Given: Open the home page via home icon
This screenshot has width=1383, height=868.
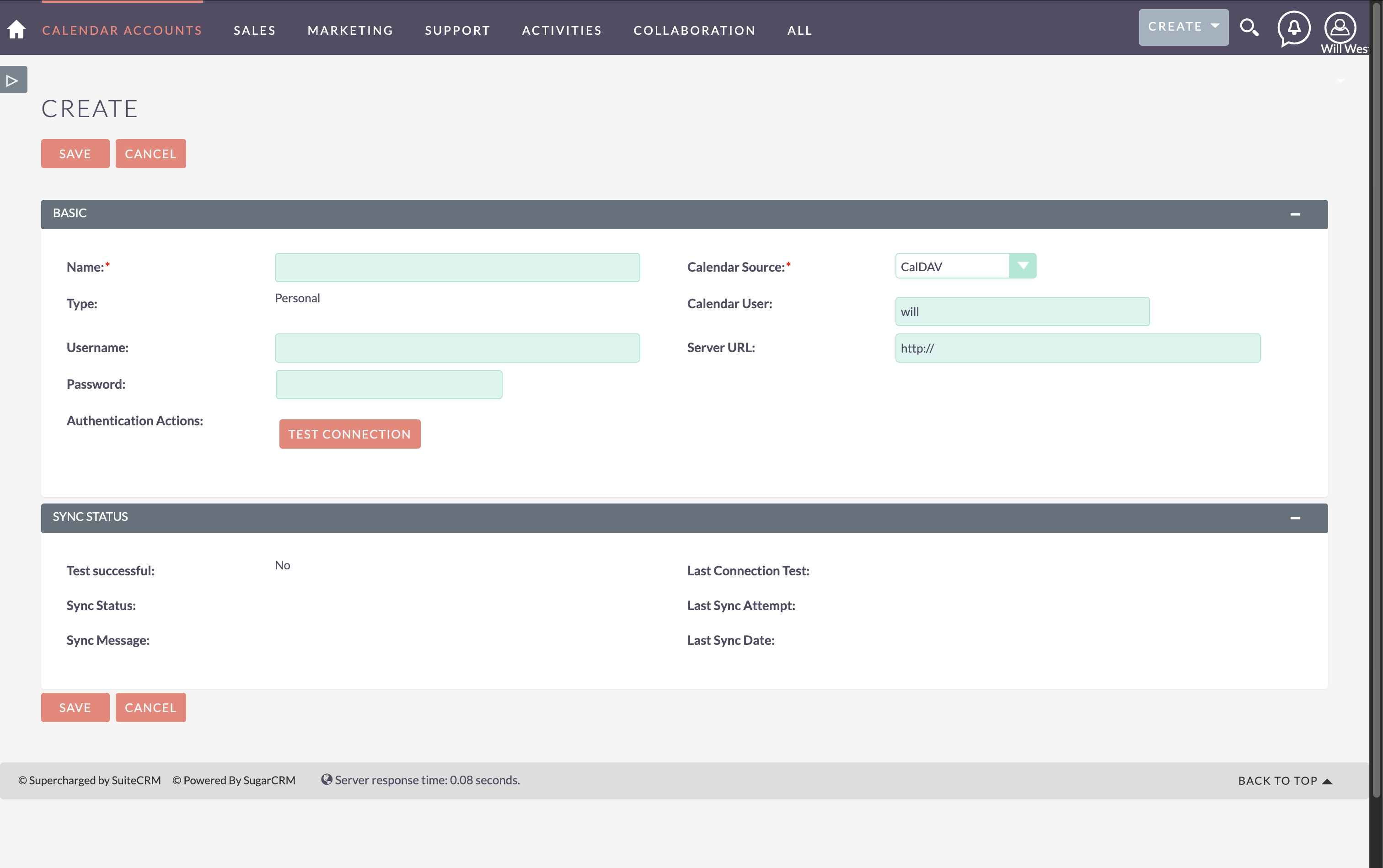Looking at the screenshot, I should click(16, 29).
